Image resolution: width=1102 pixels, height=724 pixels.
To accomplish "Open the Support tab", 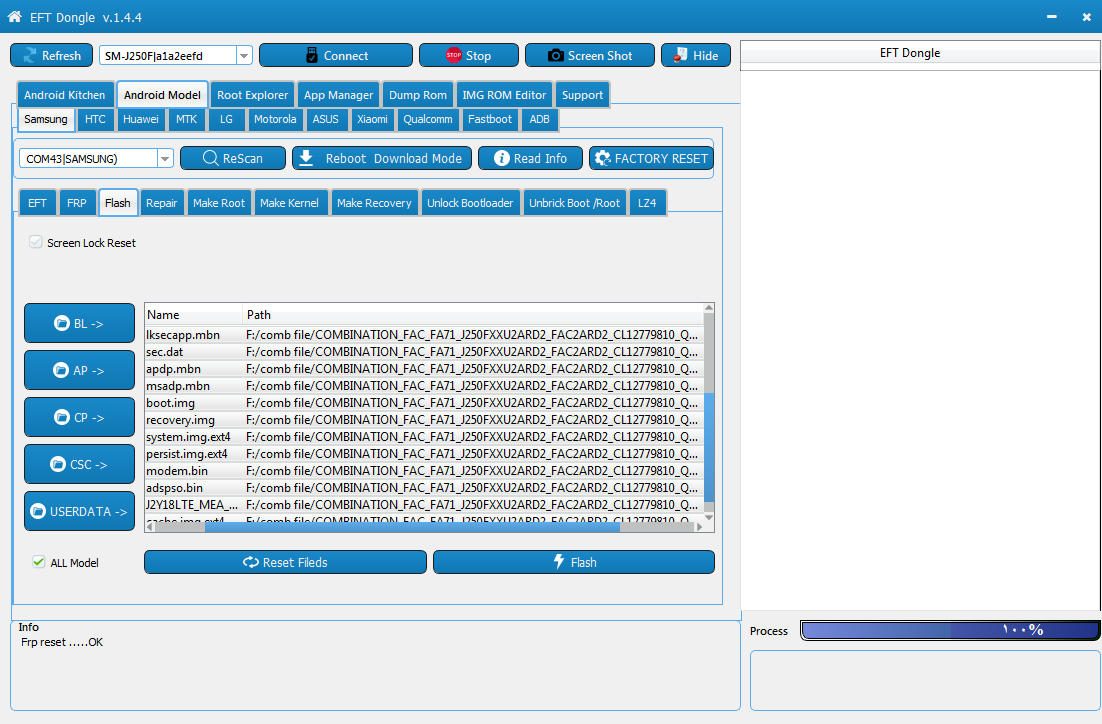I will [582, 95].
